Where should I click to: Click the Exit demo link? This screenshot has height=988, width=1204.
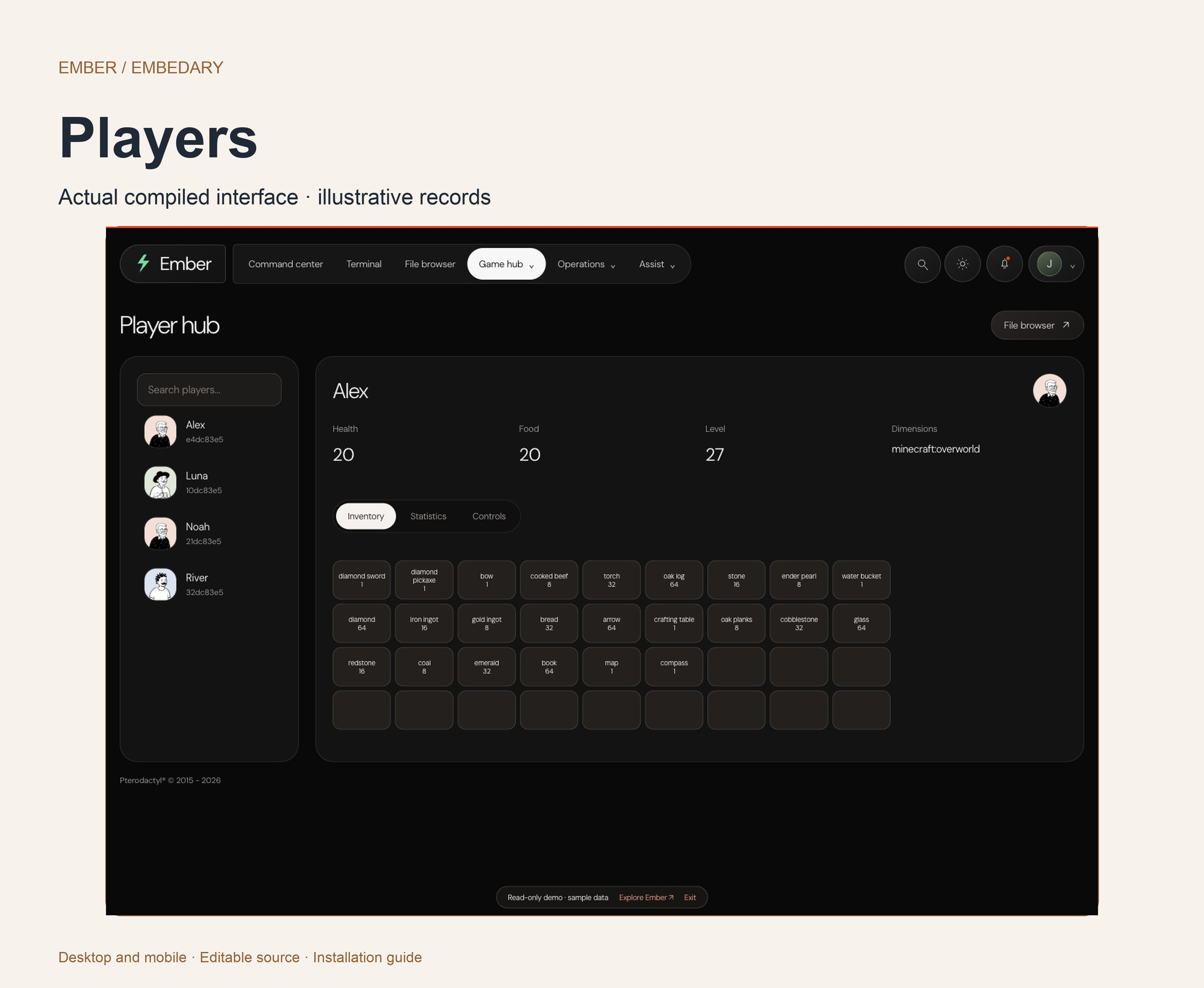tap(690, 897)
